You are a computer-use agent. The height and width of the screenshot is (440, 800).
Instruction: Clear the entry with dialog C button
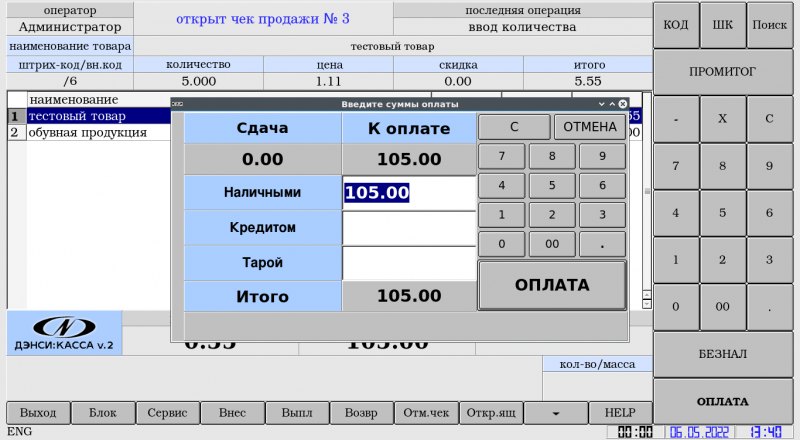(514, 127)
